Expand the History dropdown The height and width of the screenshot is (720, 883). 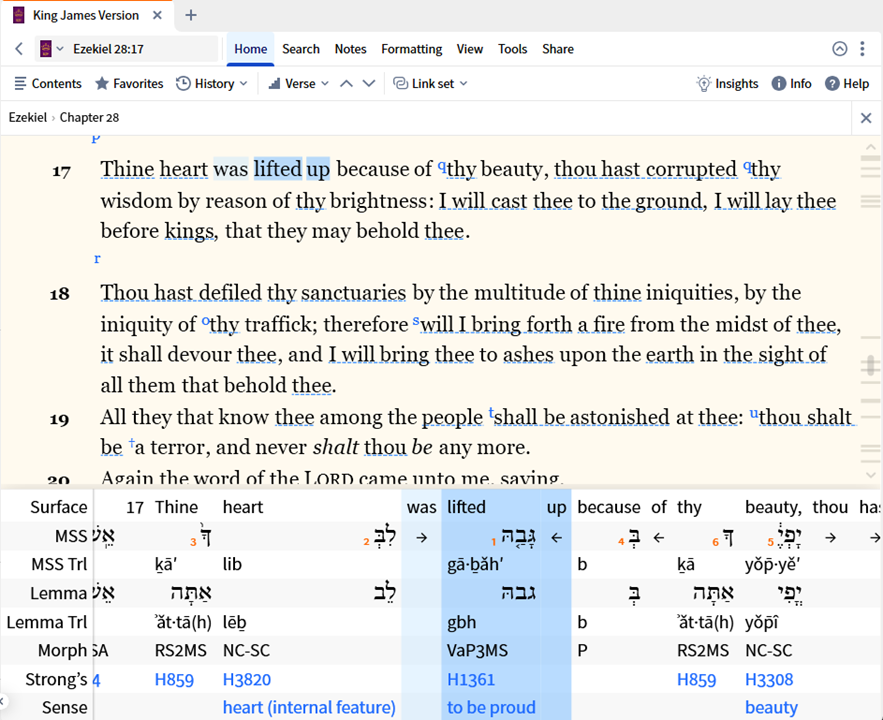pos(212,84)
